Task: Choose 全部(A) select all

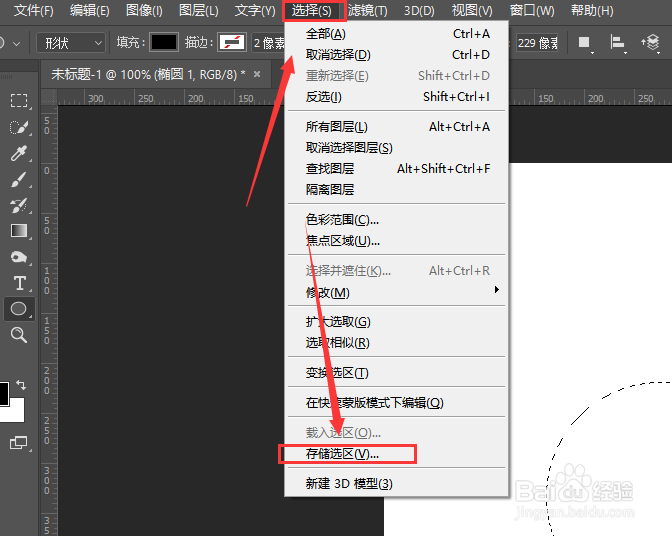Action: [x=397, y=33]
